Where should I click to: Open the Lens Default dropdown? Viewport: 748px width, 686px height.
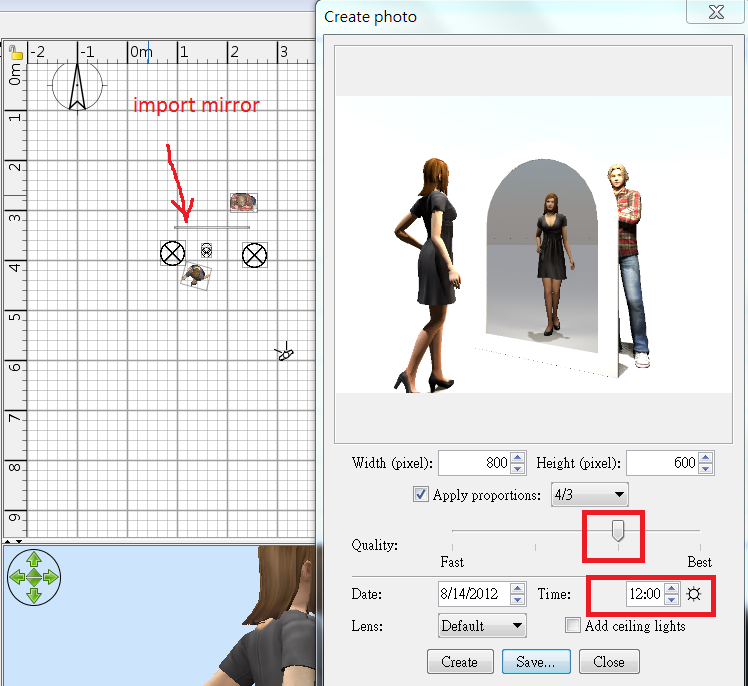click(x=483, y=626)
